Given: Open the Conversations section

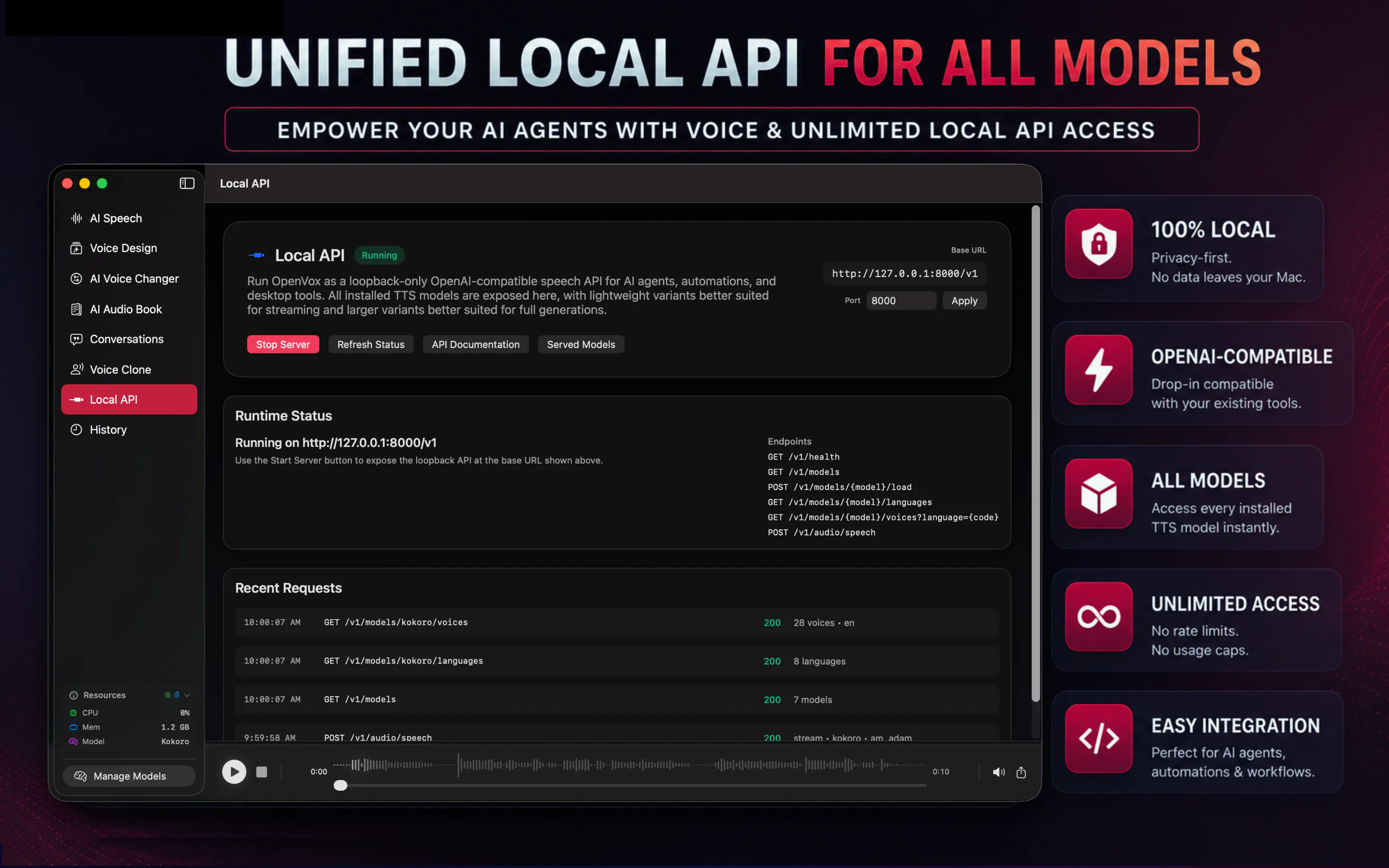Looking at the screenshot, I should (x=129, y=339).
